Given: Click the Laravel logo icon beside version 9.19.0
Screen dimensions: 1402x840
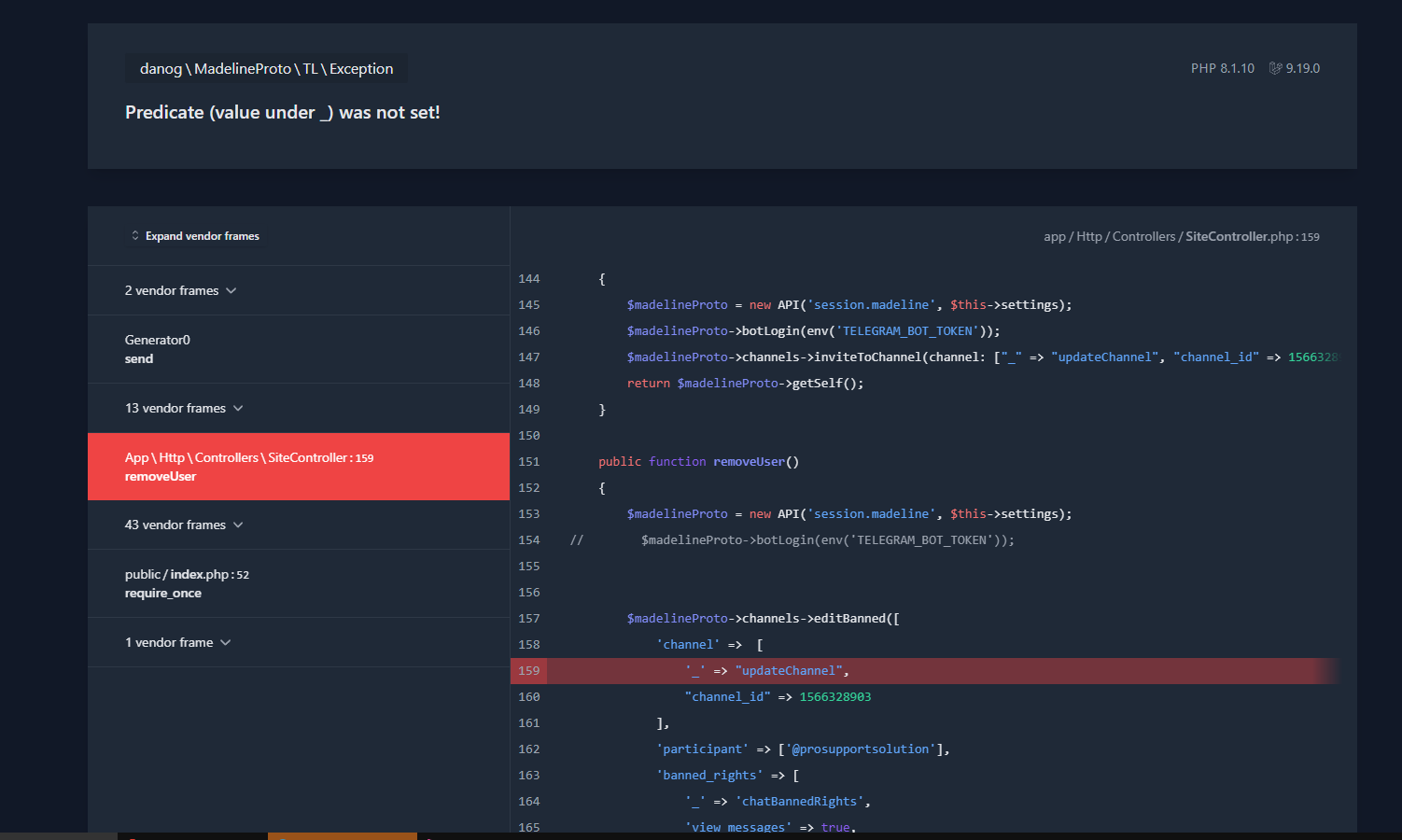Looking at the screenshot, I should click(1275, 67).
